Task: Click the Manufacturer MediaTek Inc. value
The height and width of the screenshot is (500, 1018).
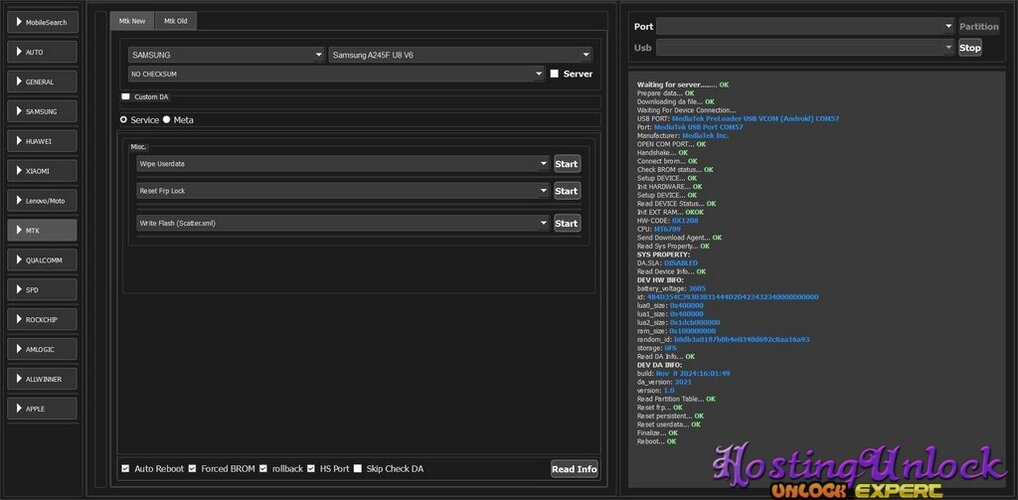Action: tap(705, 136)
